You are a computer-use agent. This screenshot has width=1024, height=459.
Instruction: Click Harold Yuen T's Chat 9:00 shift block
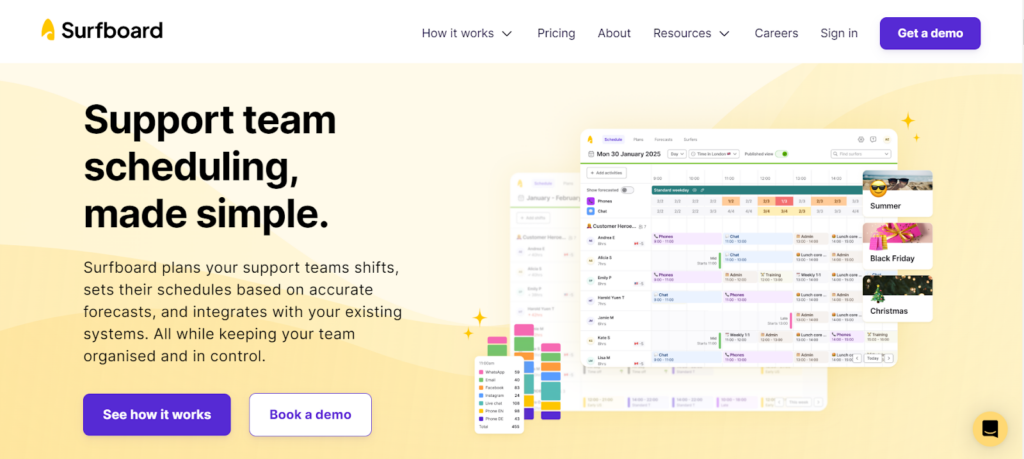point(686,297)
